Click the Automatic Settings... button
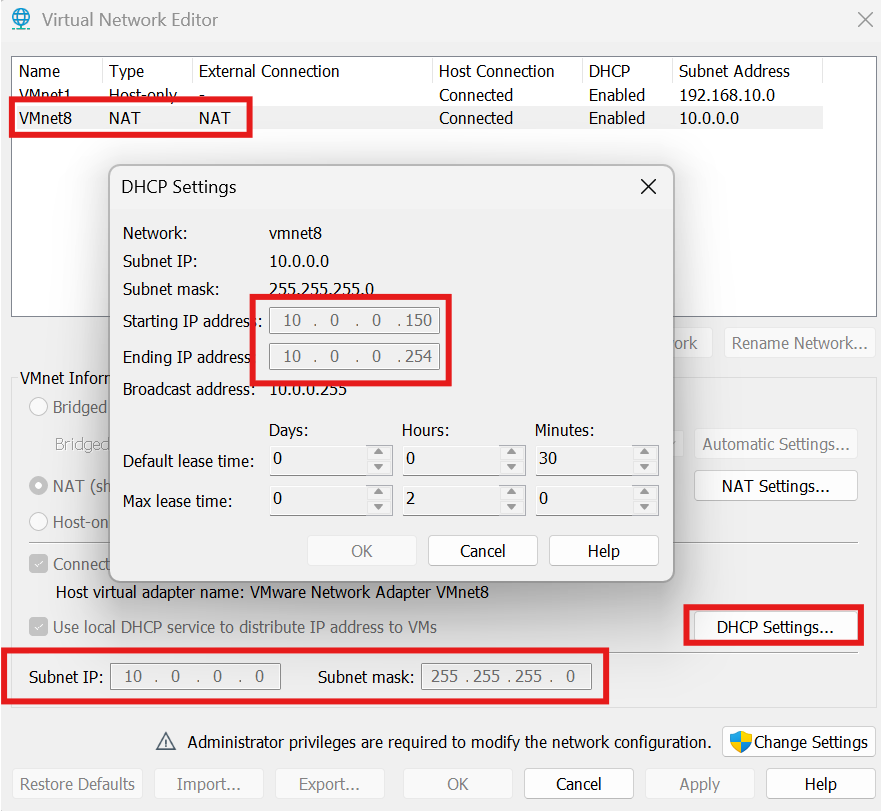This screenshot has height=811, width=881. [x=775, y=444]
